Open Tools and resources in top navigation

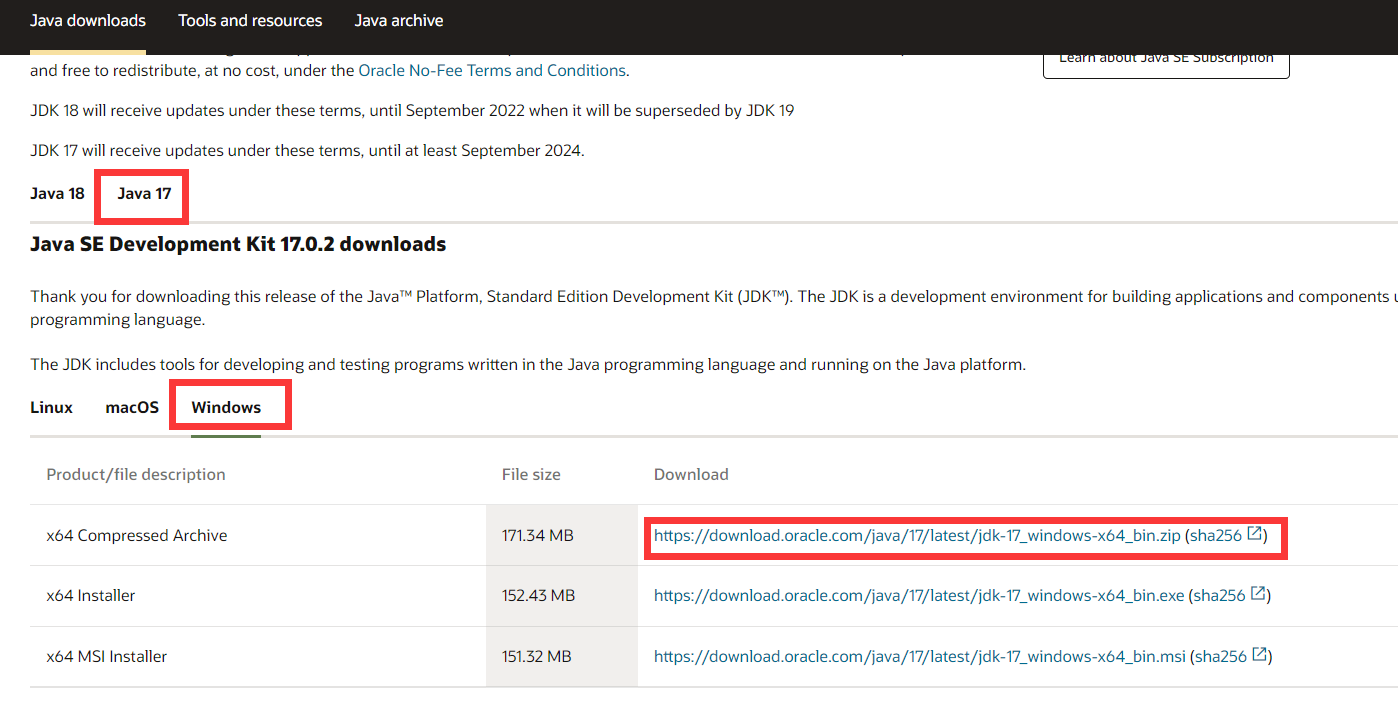[250, 21]
